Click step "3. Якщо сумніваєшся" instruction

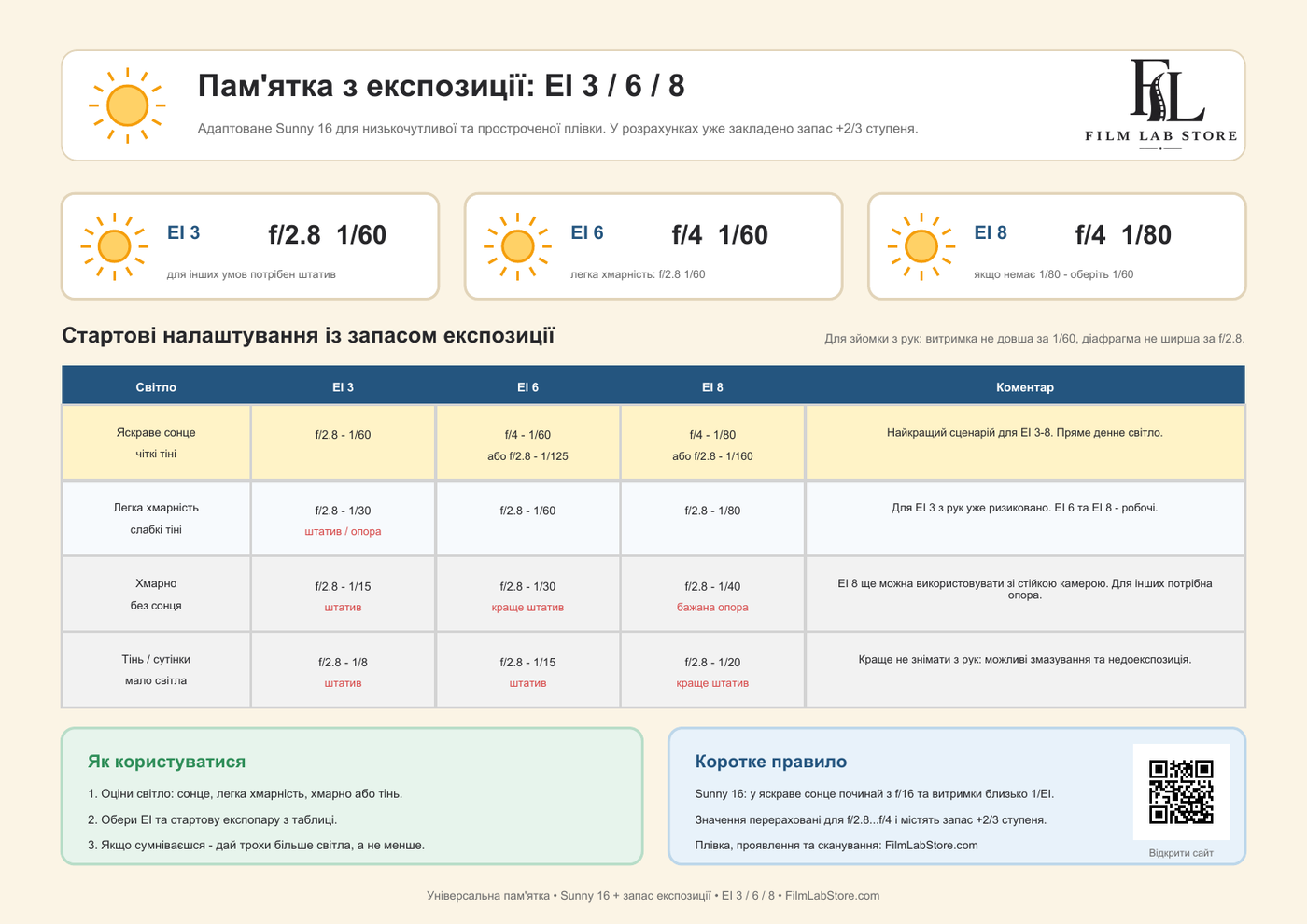257,846
